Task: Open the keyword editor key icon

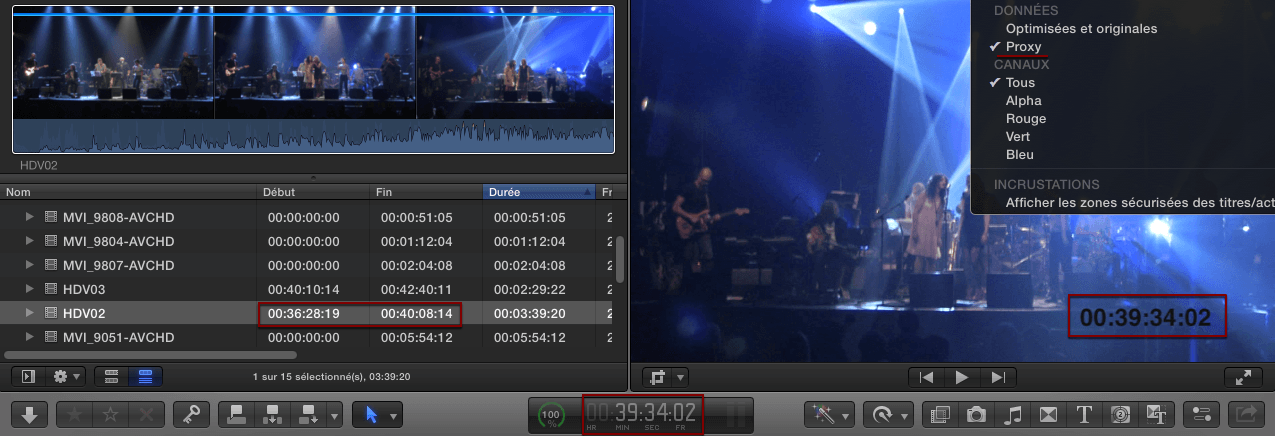Action: point(190,414)
